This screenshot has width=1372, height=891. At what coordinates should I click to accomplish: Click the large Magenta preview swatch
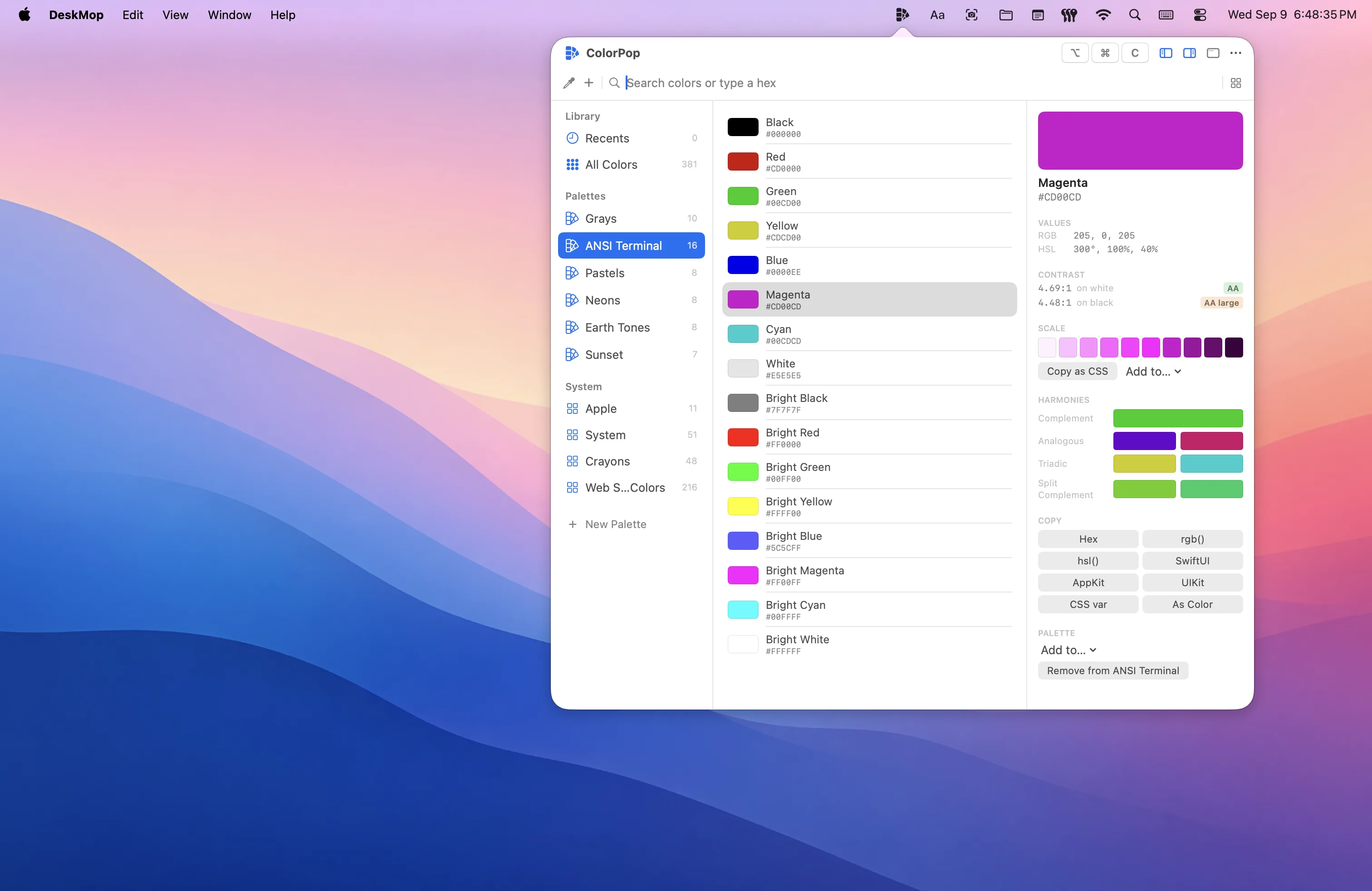point(1140,141)
